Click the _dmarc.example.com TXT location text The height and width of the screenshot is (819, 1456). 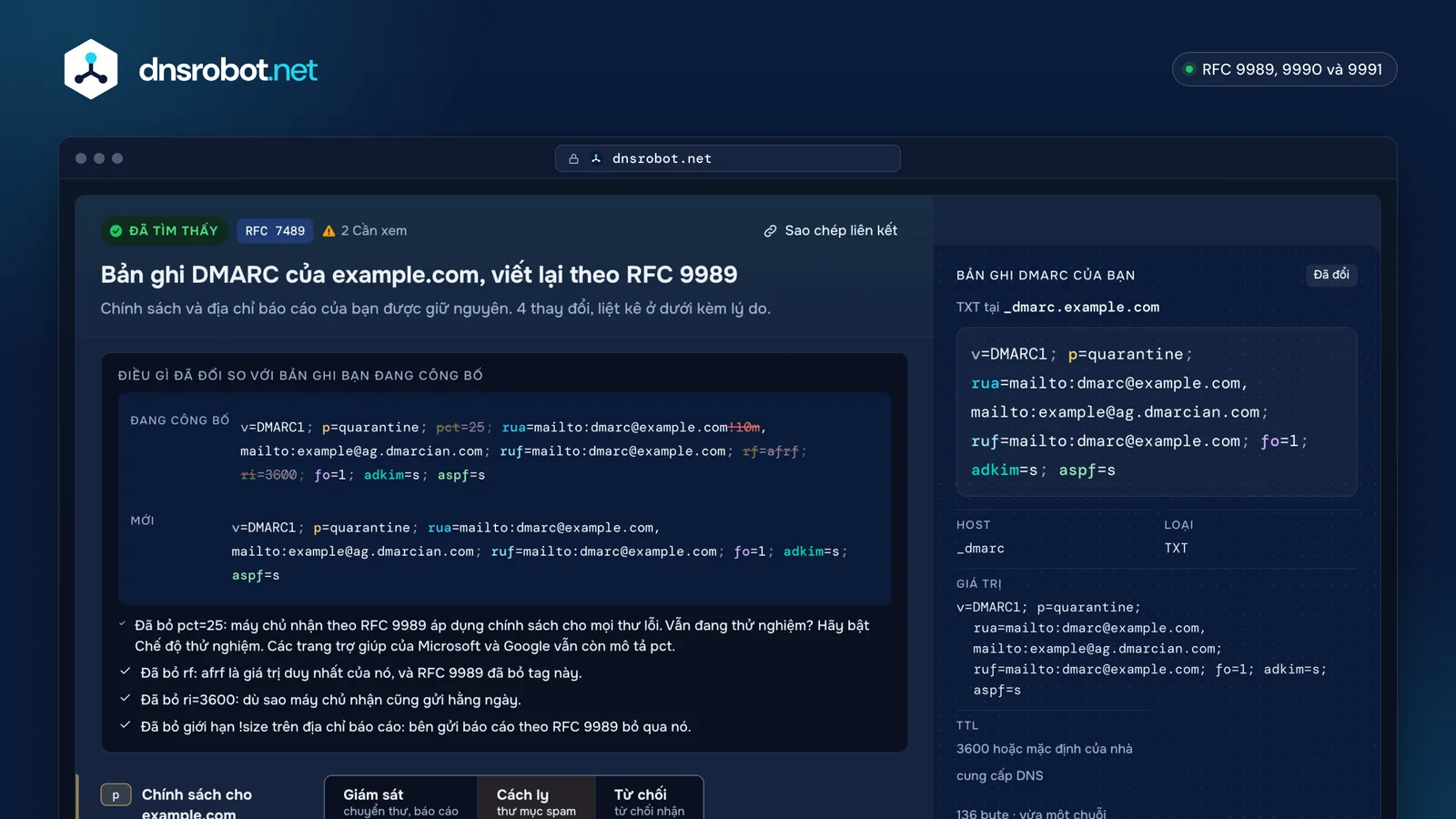pyautogui.click(x=1081, y=308)
